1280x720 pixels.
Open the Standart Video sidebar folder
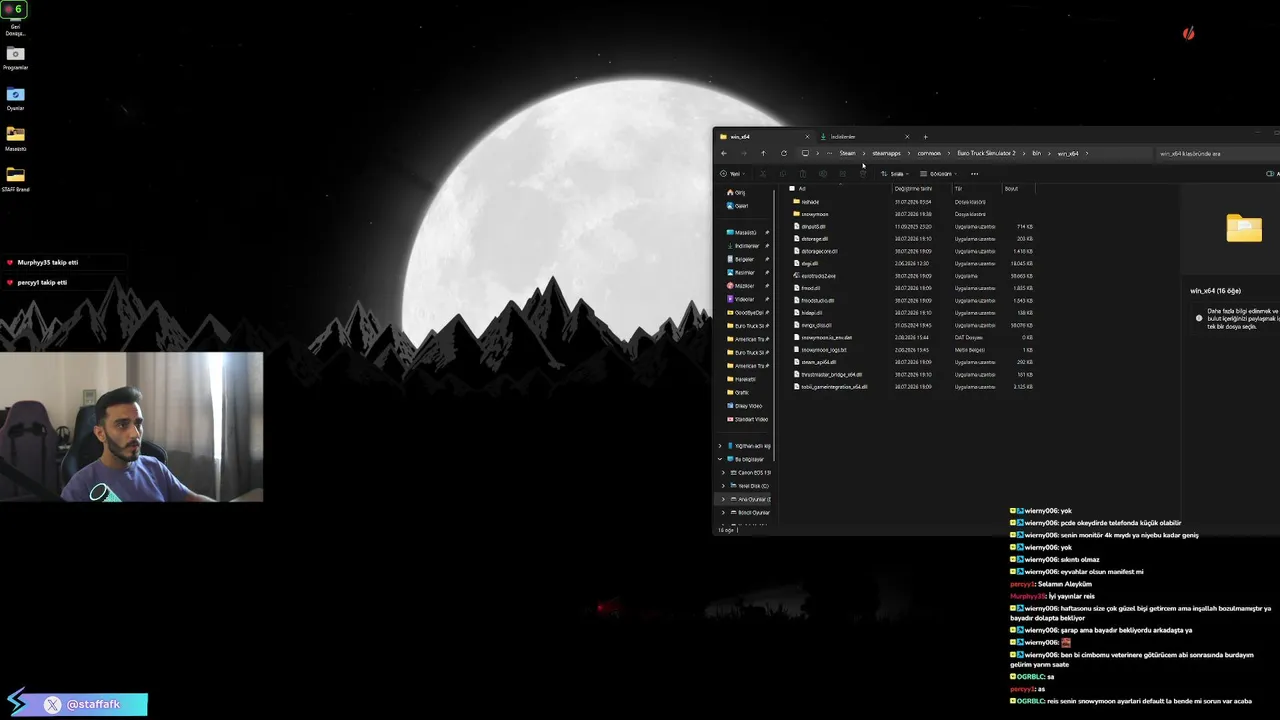coord(746,419)
